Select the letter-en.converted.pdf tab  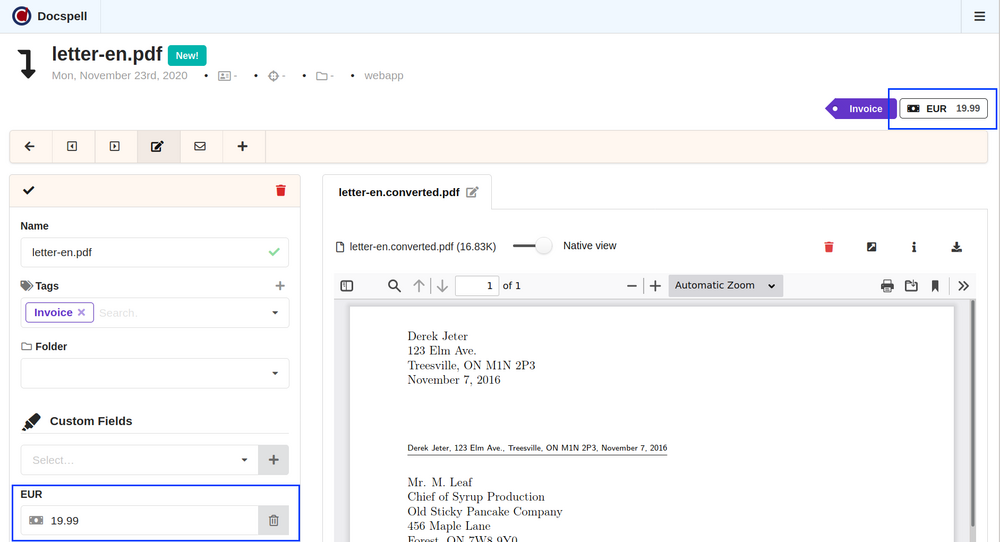tap(399, 192)
